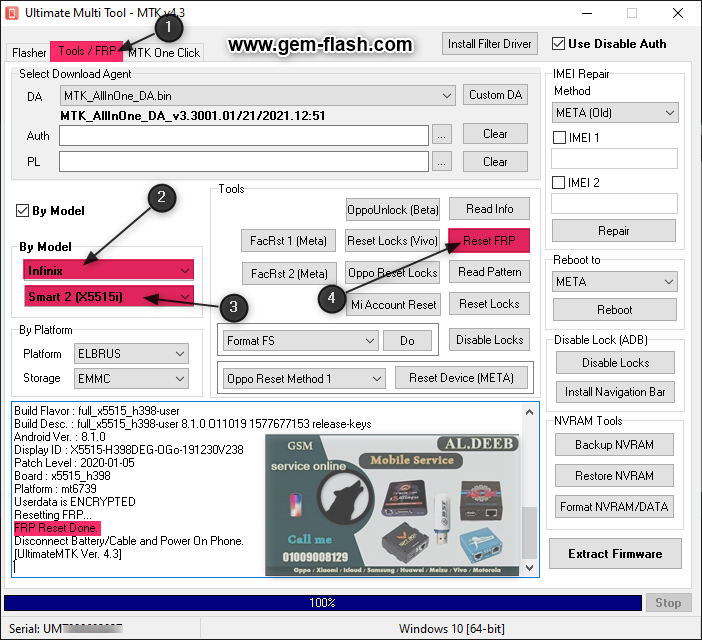Click Install Filter Driver button

[489, 44]
